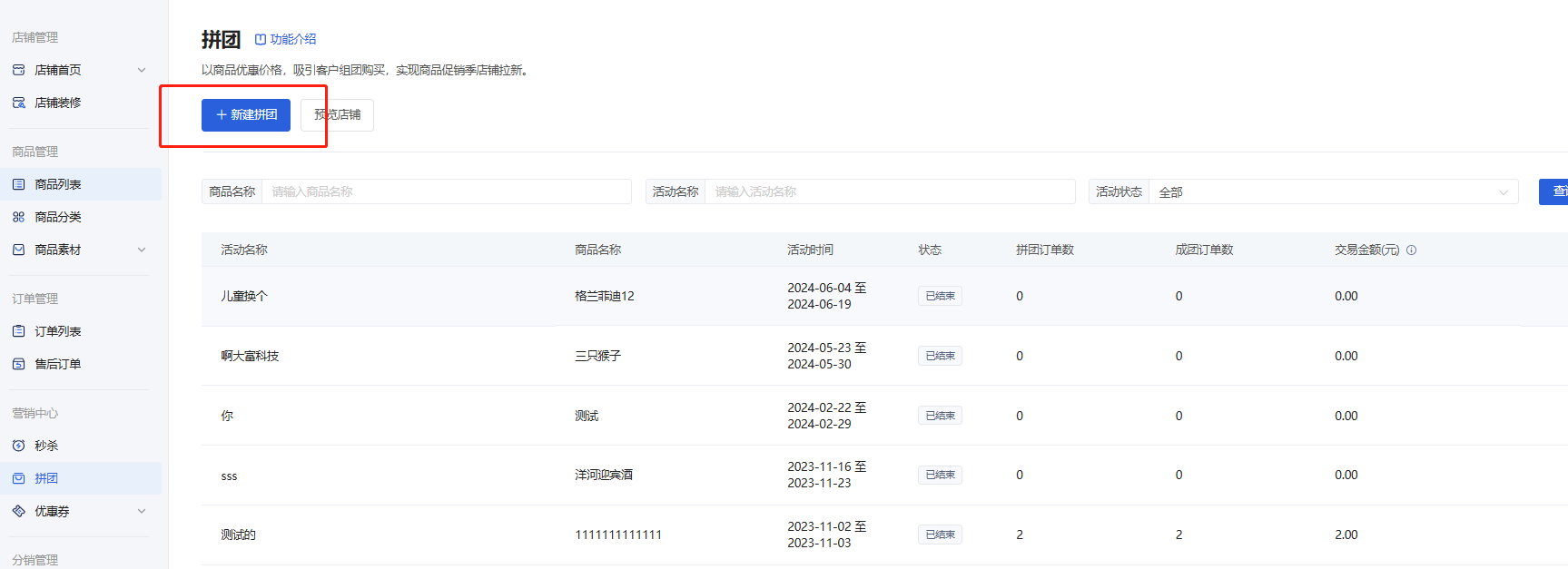This screenshot has height=569, width=1568.
Task: Expand the 优惠券 submenu chevron
Action: pos(142,511)
